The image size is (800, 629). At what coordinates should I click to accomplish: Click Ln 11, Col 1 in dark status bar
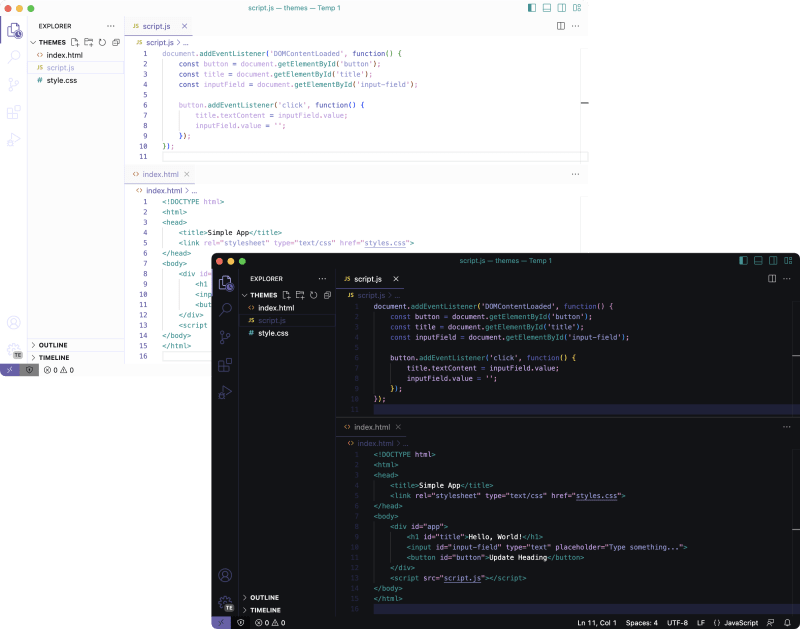point(596,623)
